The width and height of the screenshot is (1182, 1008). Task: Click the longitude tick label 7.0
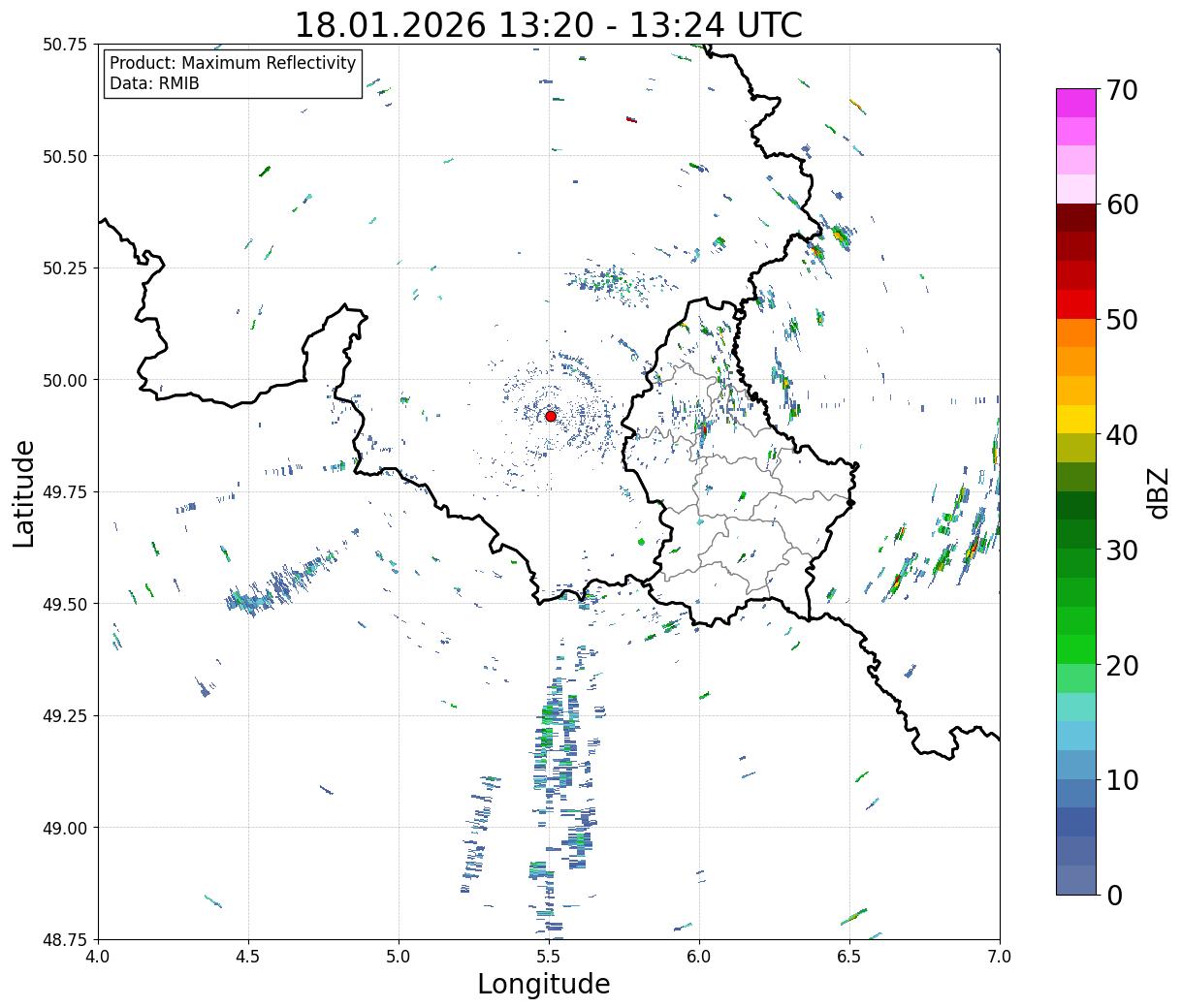click(1000, 956)
